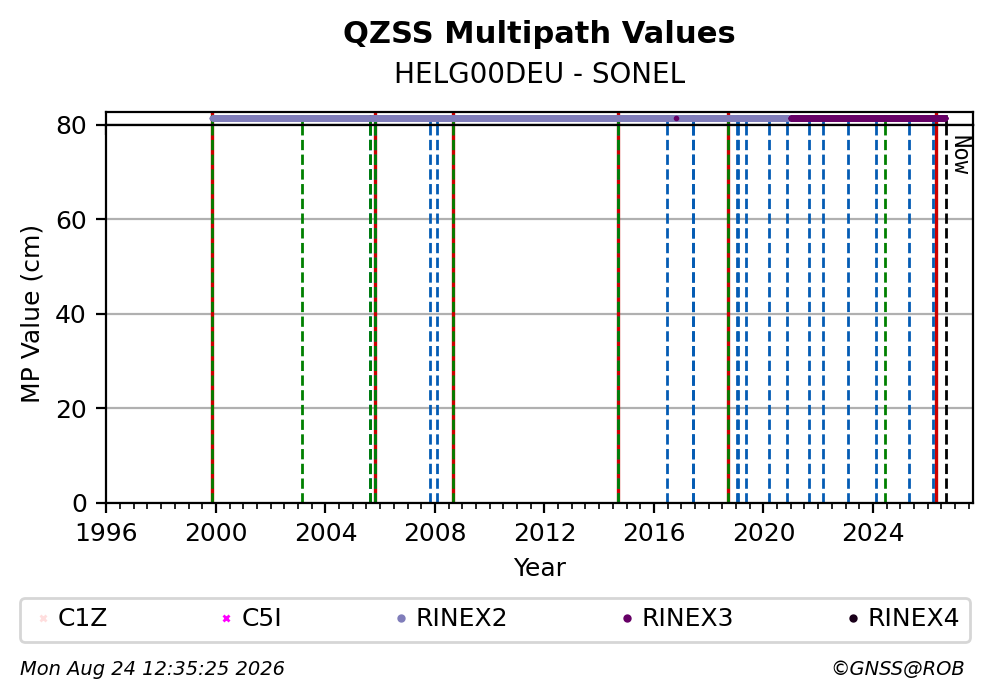Click the lavender RINEX2 legend dot
This screenshot has width=992, height=699.
[401, 619]
